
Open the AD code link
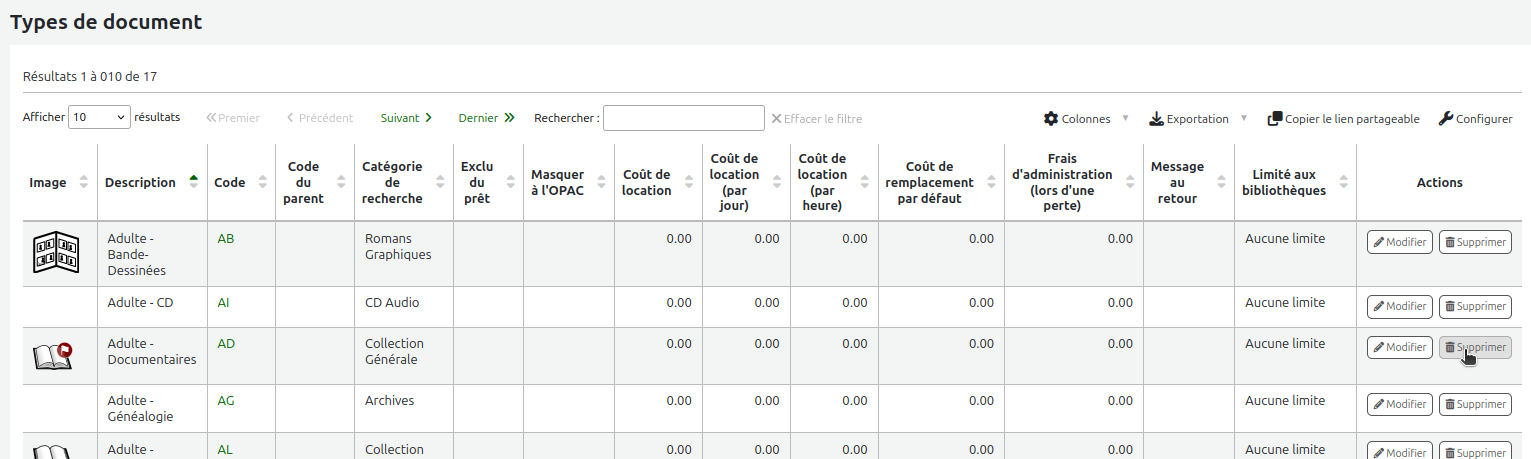coord(226,344)
